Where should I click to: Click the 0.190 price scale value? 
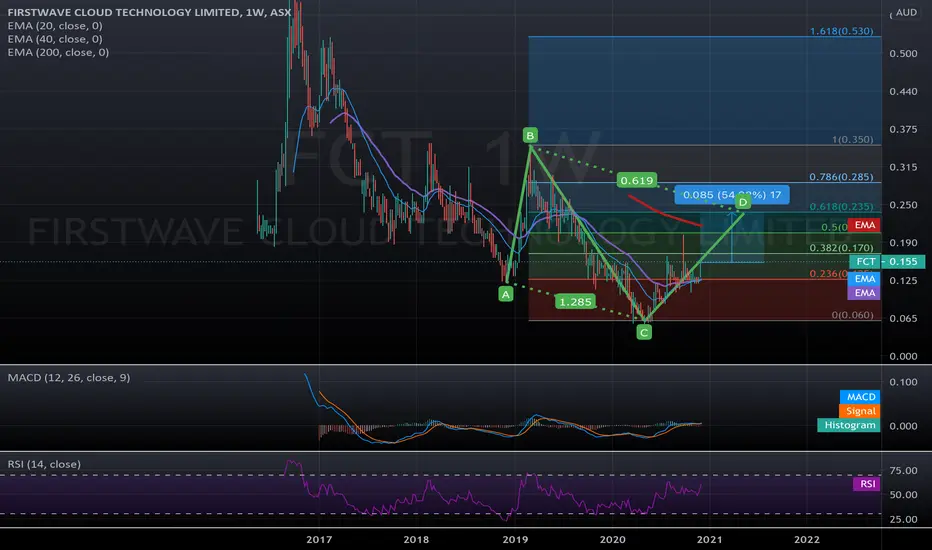(x=903, y=243)
